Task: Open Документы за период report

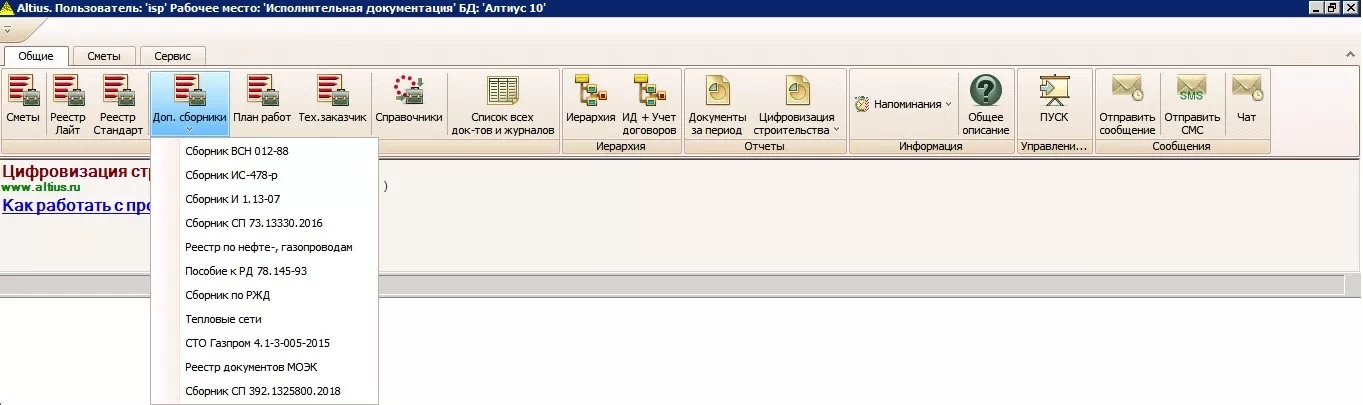Action: 717,103
